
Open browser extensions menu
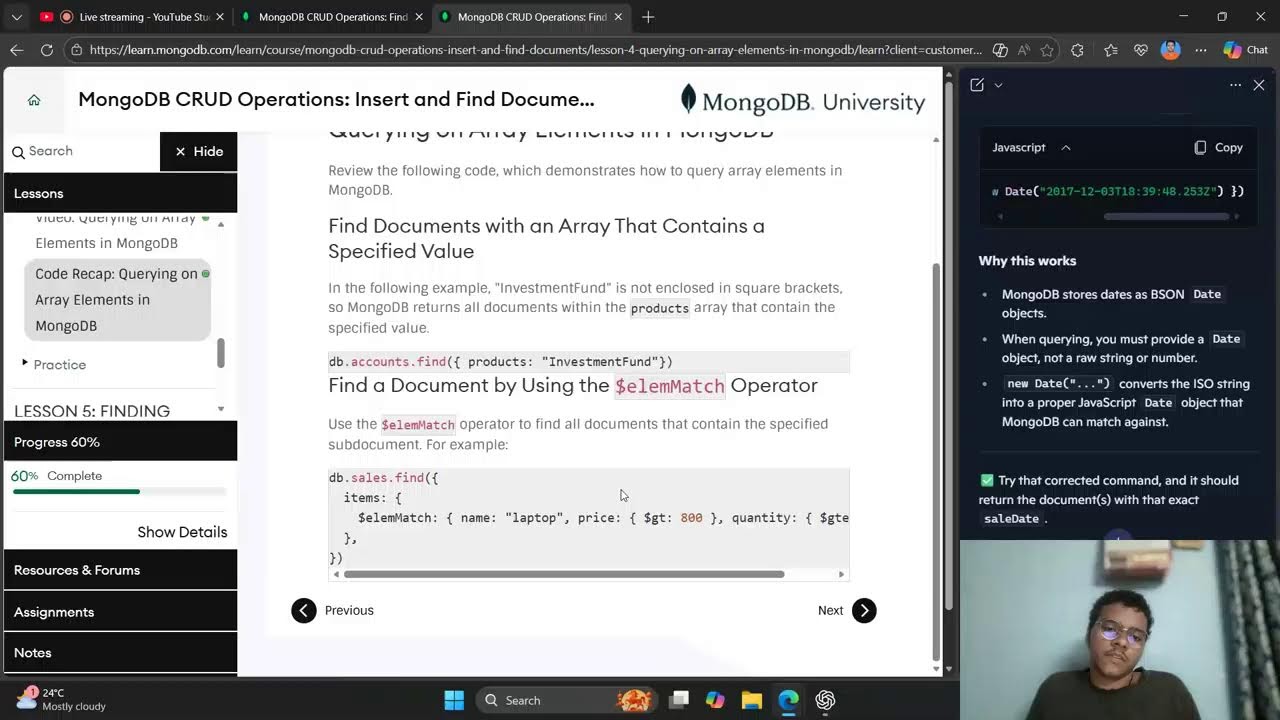click(1077, 50)
